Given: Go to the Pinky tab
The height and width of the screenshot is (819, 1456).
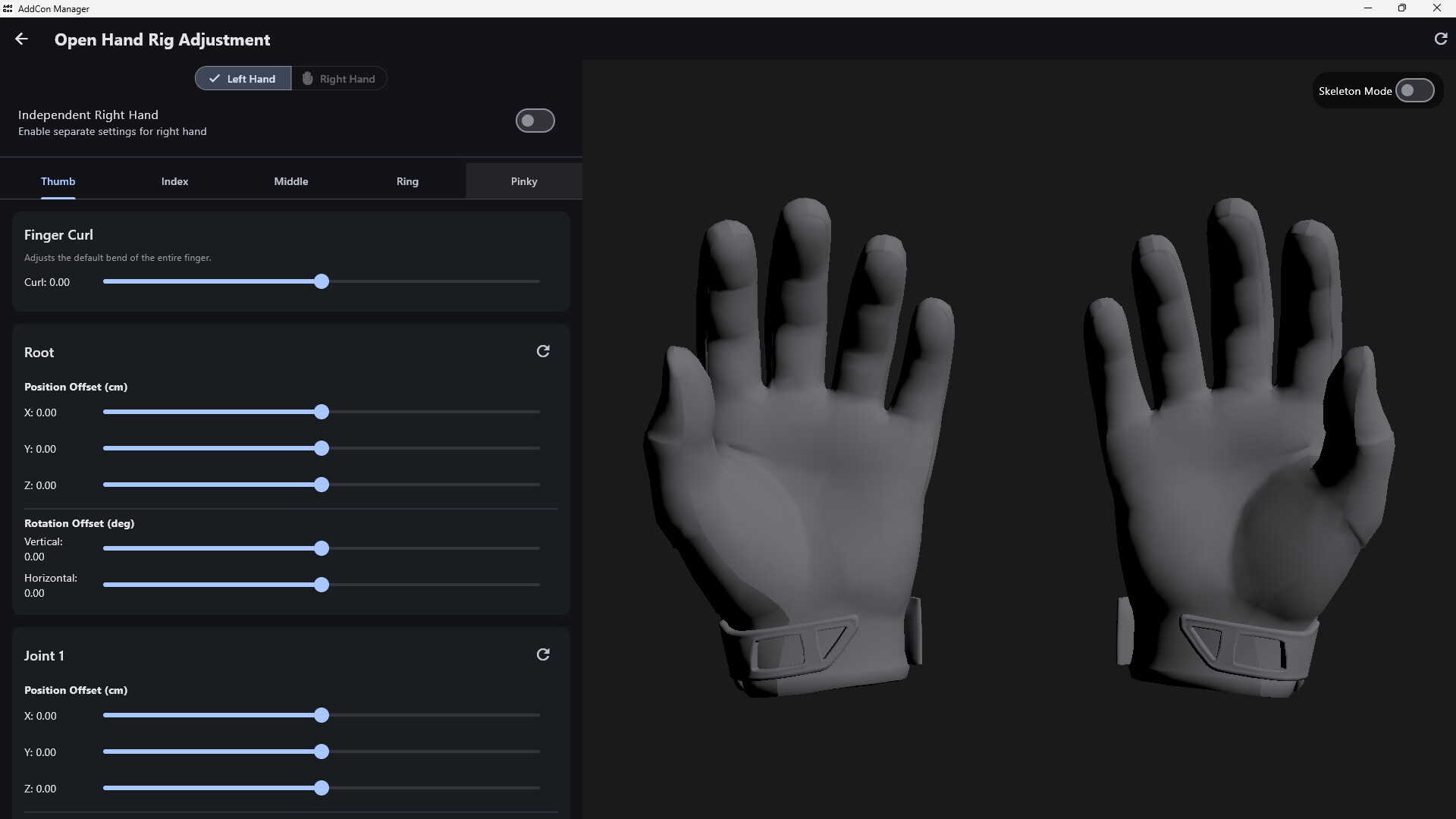Looking at the screenshot, I should [x=523, y=181].
